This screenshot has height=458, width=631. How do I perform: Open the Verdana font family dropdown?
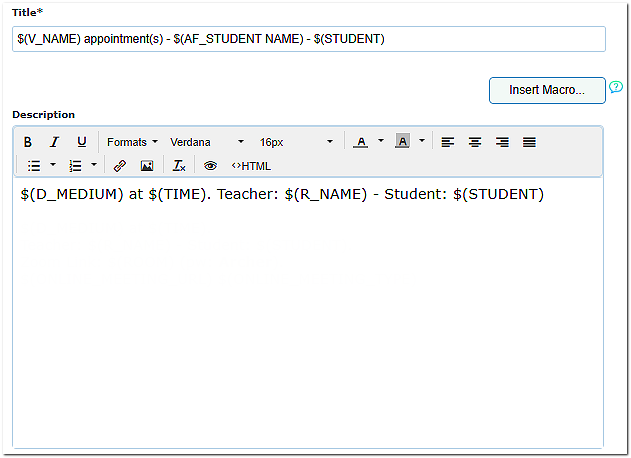click(x=206, y=142)
